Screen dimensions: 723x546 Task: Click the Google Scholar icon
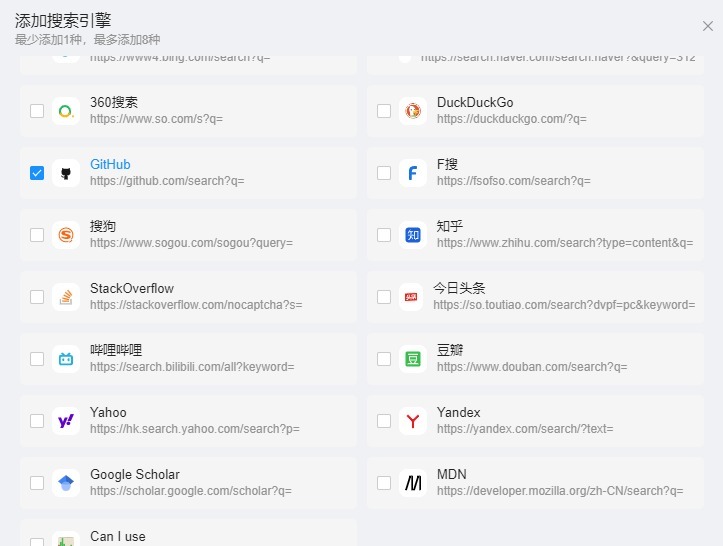[66, 483]
